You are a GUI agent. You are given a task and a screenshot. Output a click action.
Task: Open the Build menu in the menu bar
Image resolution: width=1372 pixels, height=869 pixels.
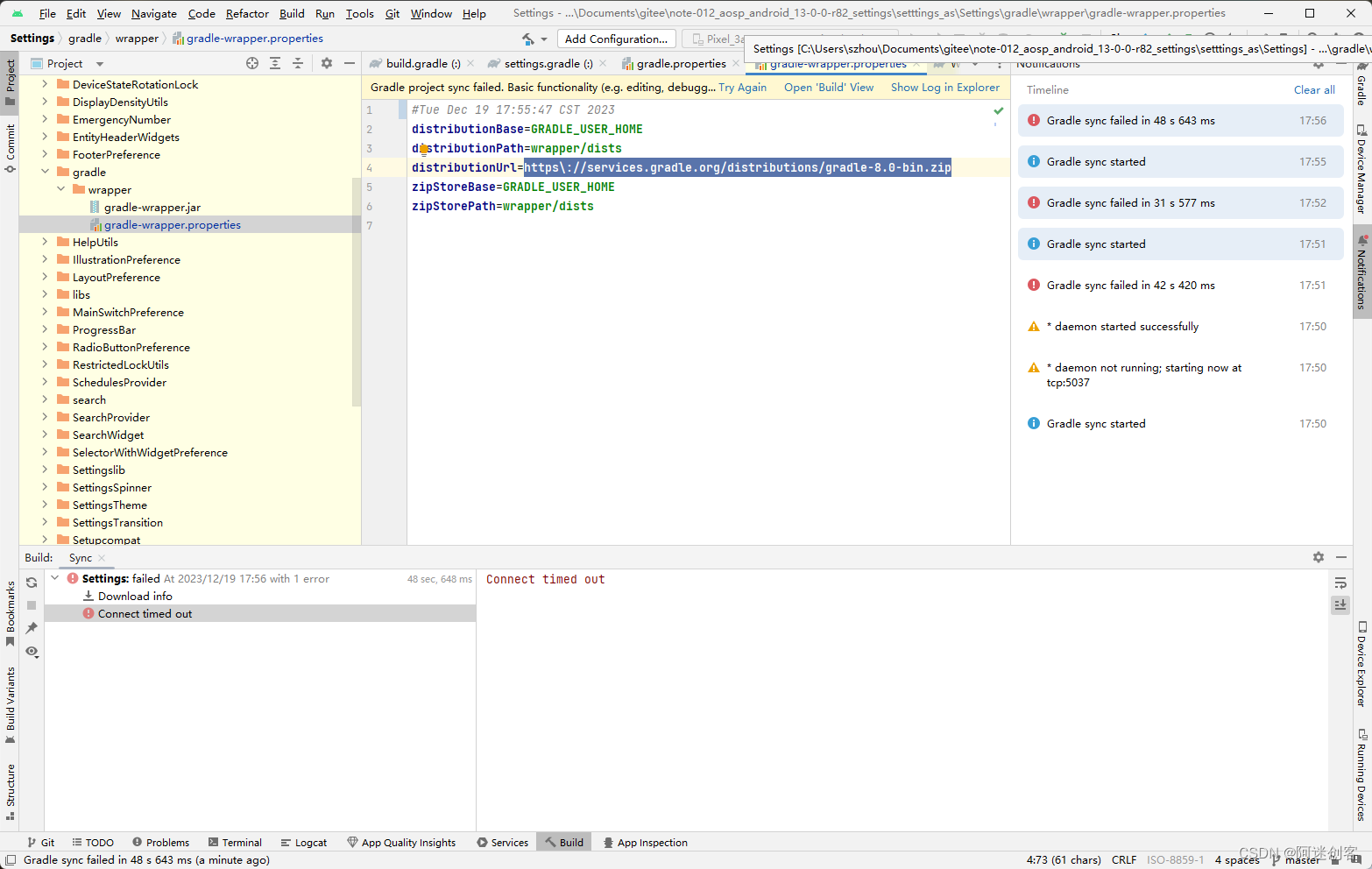pyautogui.click(x=291, y=13)
